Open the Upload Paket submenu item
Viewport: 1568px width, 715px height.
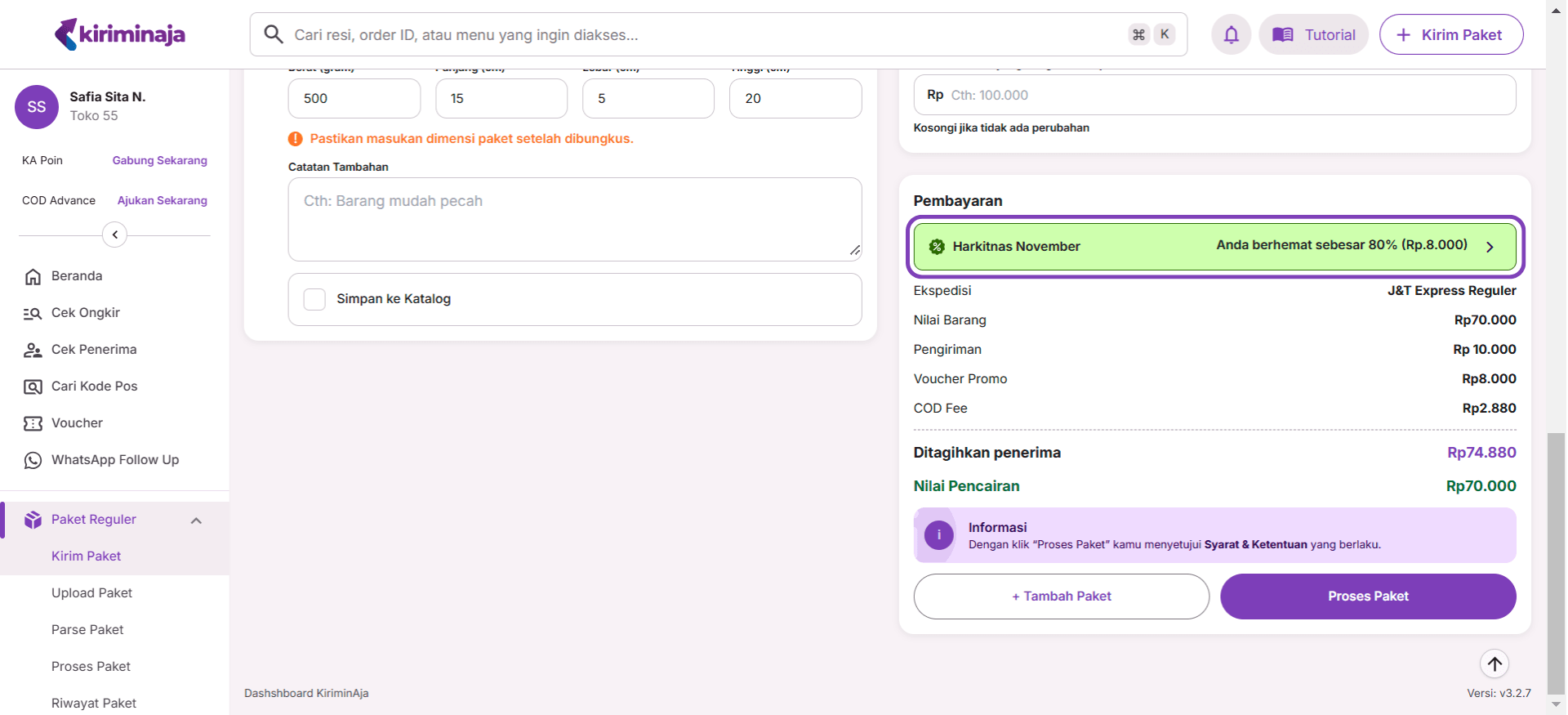[x=91, y=593]
